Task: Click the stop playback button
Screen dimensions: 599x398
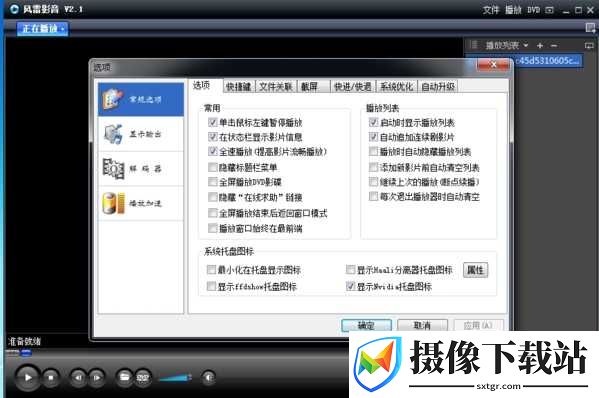Action: pyautogui.click(x=51, y=377)
